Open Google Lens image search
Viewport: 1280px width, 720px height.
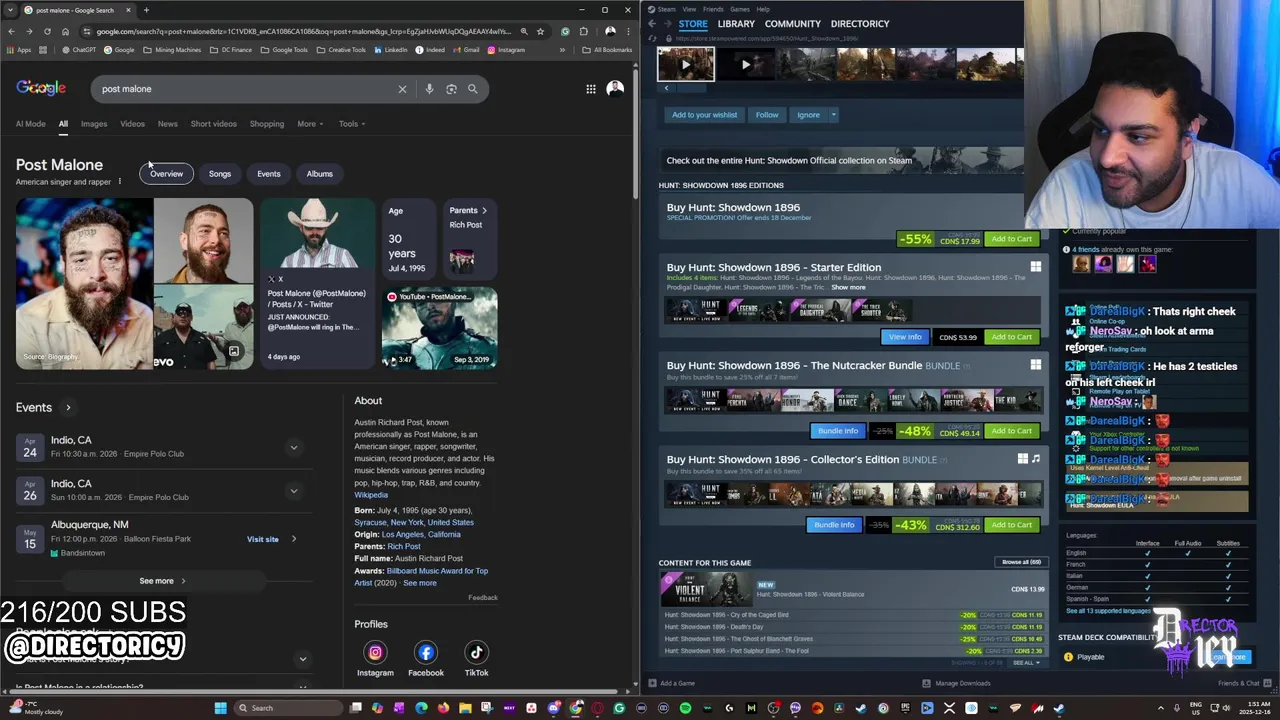coord(451,89)
